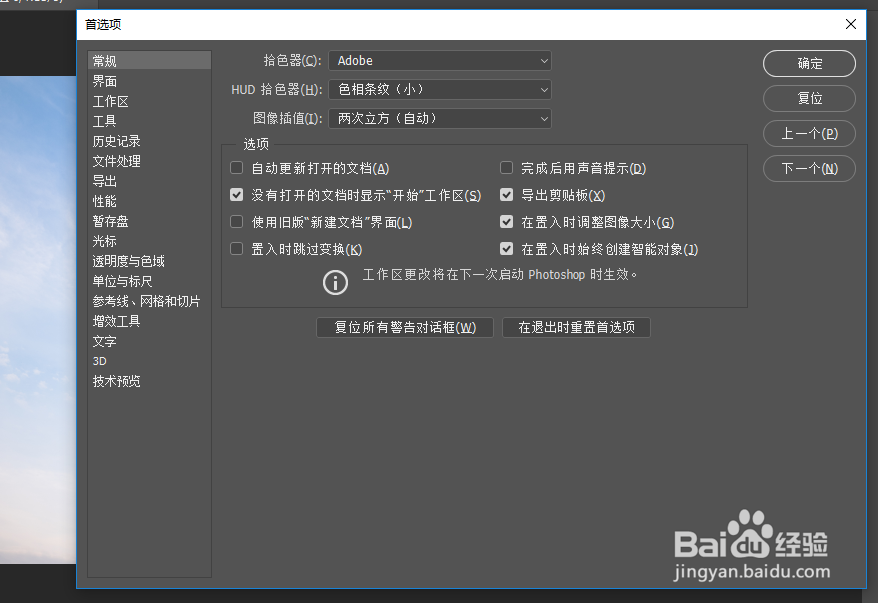
Task: Open the HUD 拾色器 dropdown
Action: point(440,90)
